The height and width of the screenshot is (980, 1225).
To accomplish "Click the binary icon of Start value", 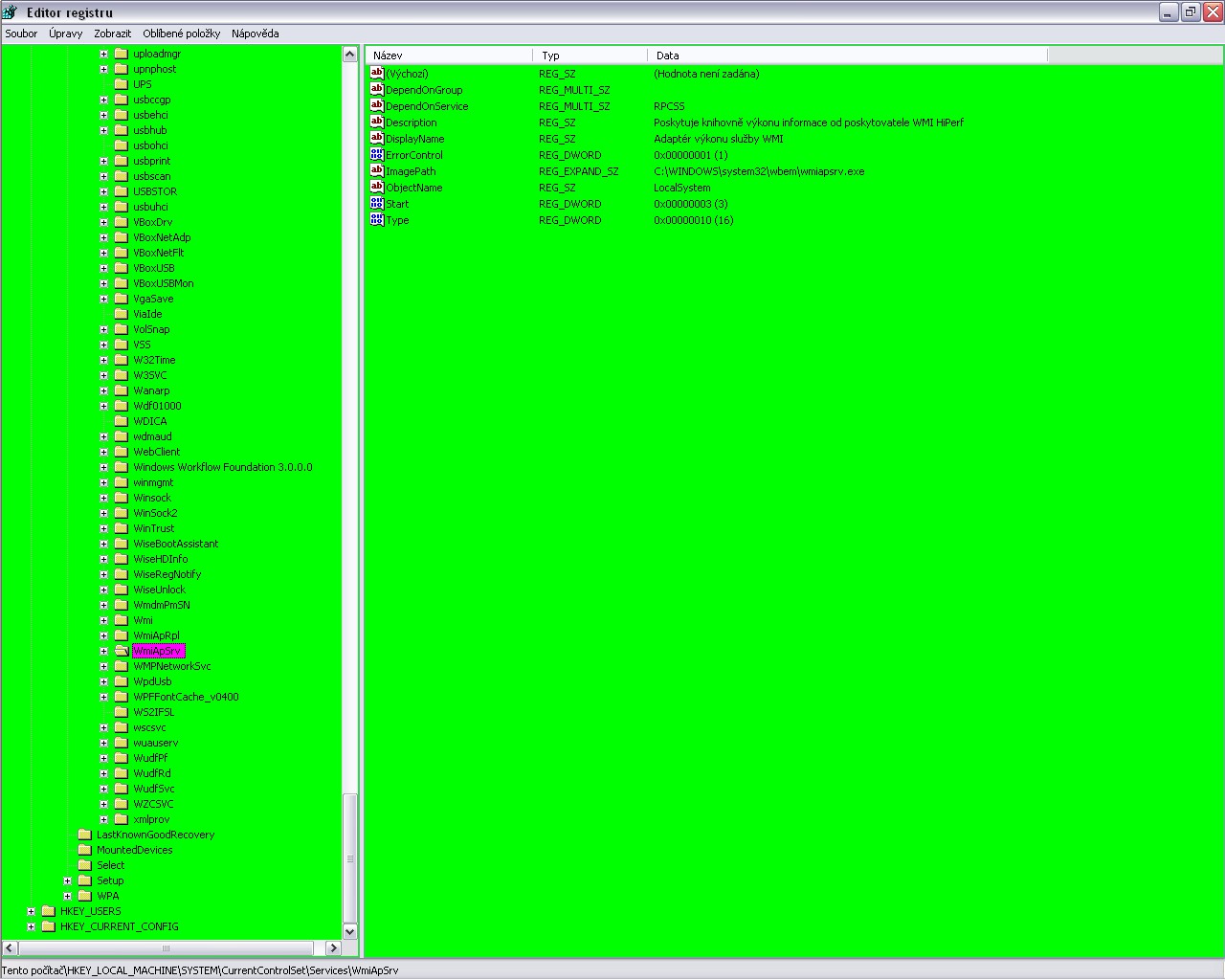I will pos(377,203).
